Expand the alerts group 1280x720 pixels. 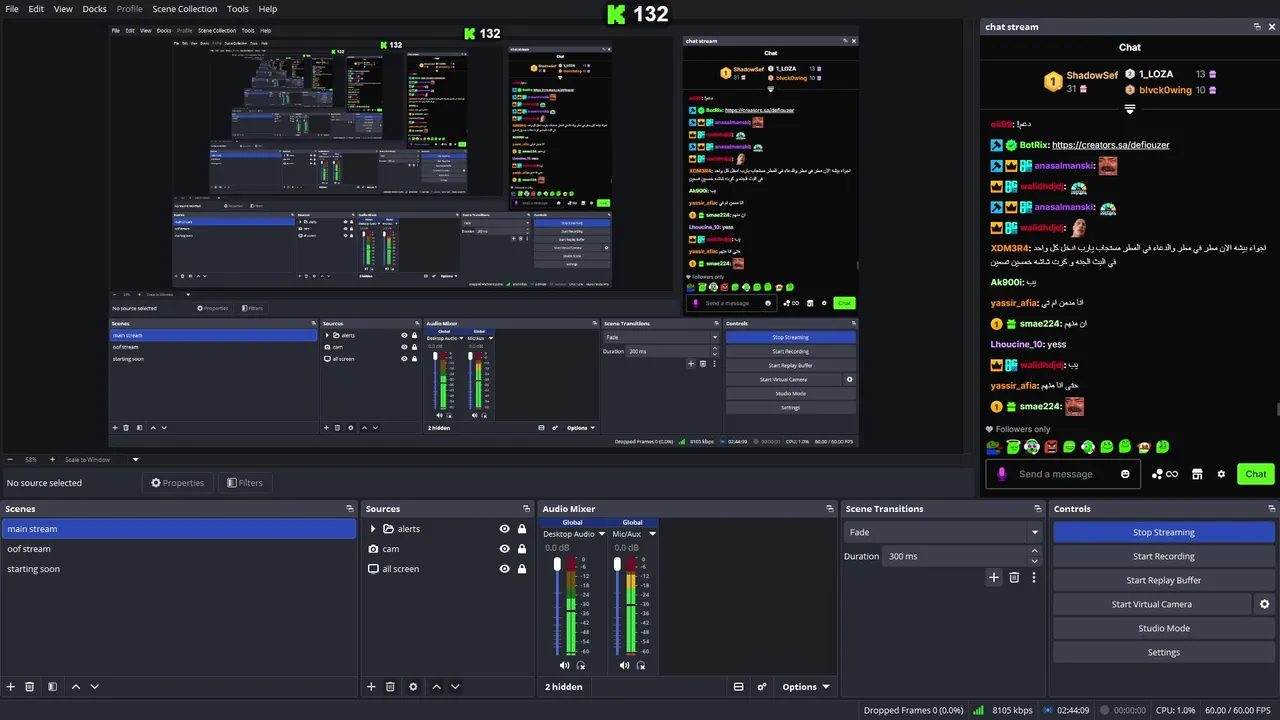click(x=373, y=529)
